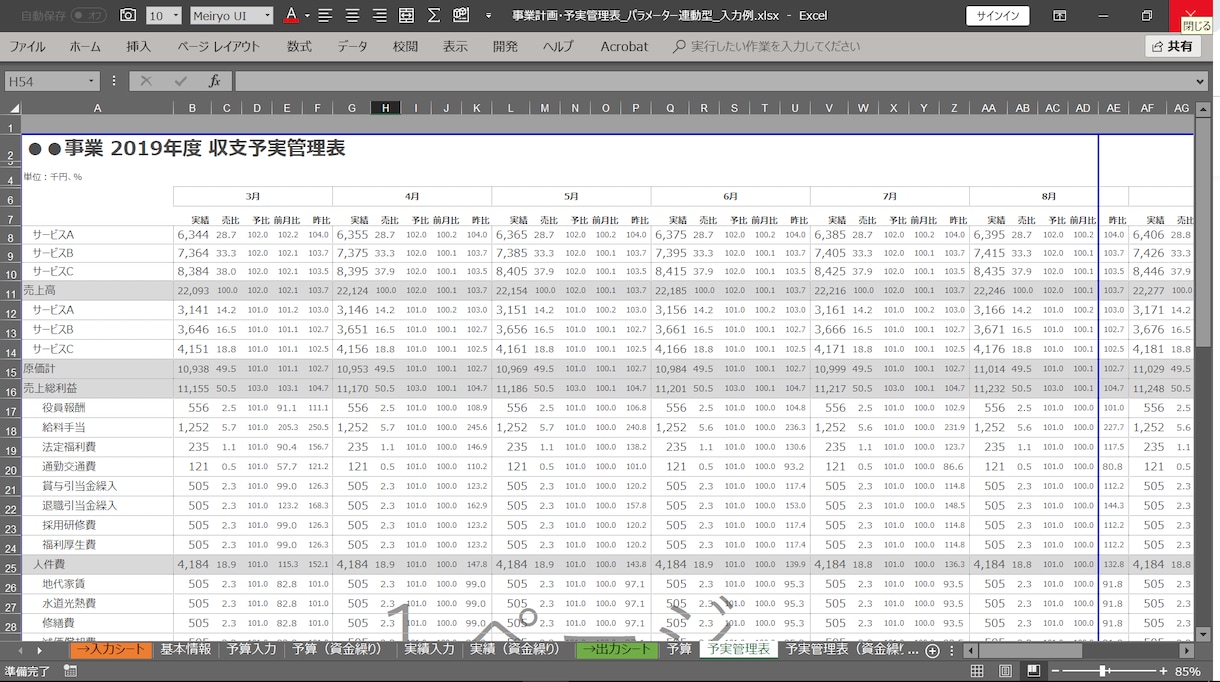Screen dimensions: 1220x682
Task: Switch to the 実績（資金繰り） sheet tab
Action: click(515, 649)
